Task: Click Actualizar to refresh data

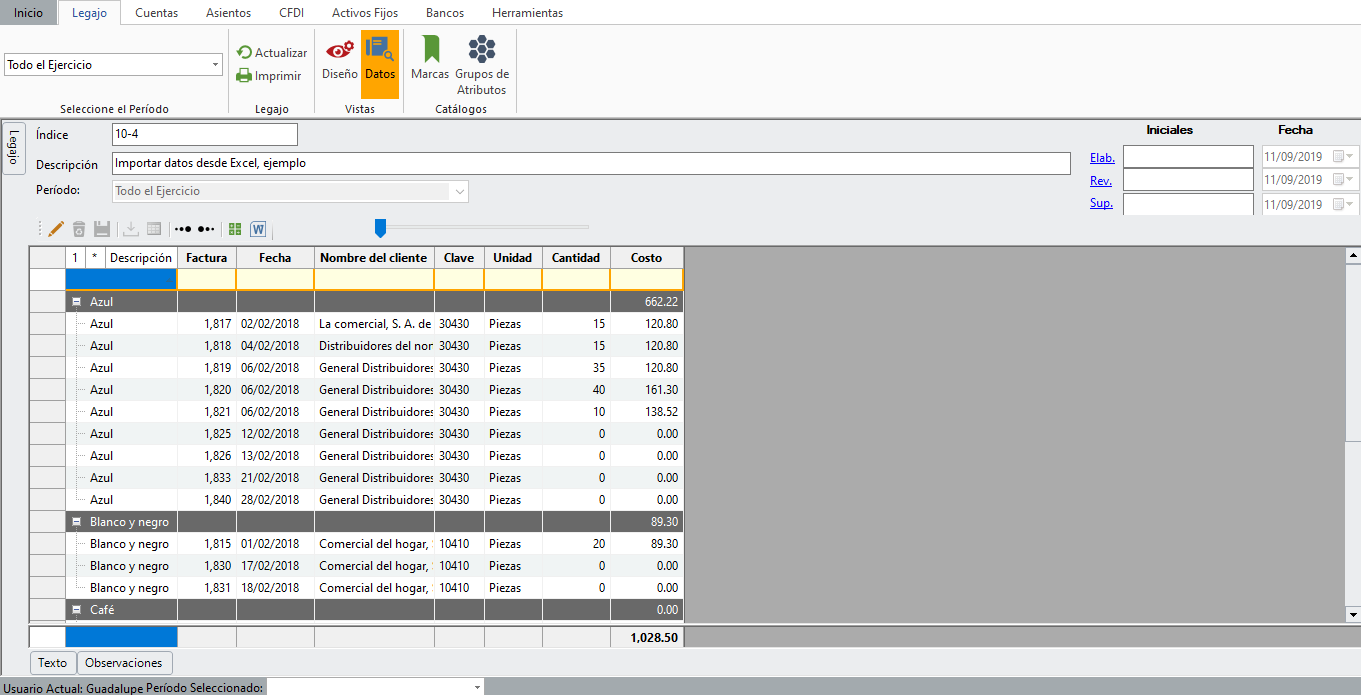Action: click(271, 52)
